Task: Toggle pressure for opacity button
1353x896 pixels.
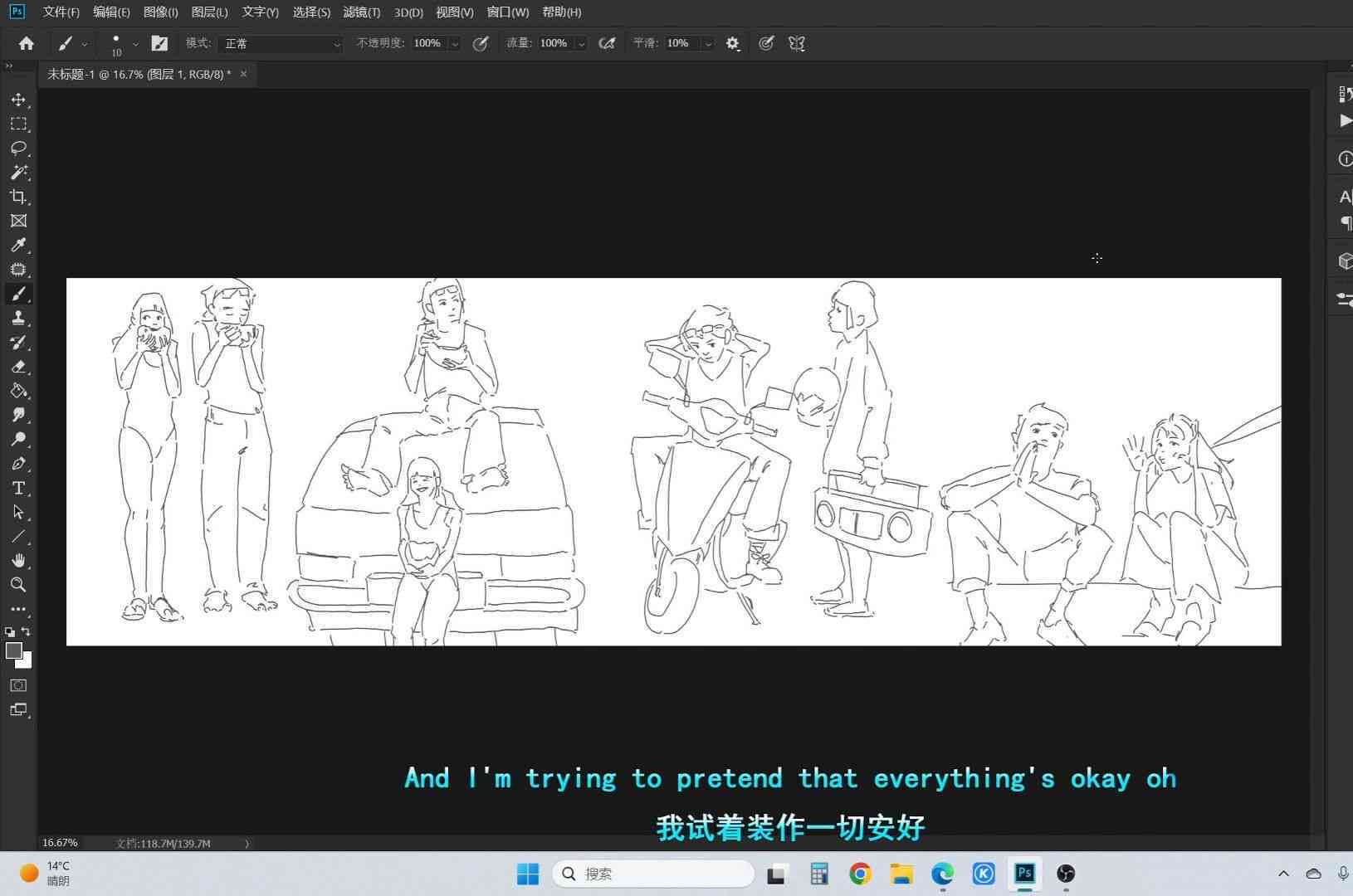Action: [x=481, y=43]
